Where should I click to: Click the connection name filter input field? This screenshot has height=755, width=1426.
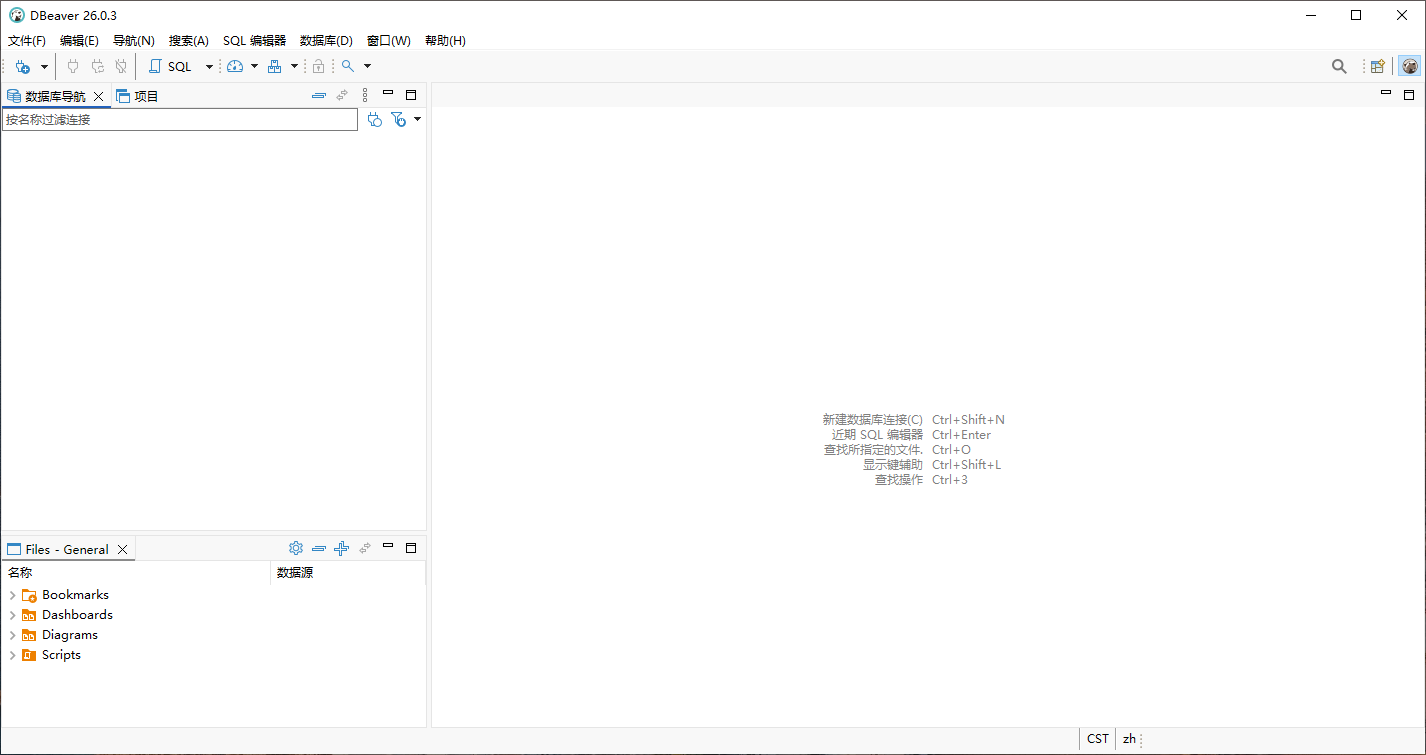click(x=180, y=120)
